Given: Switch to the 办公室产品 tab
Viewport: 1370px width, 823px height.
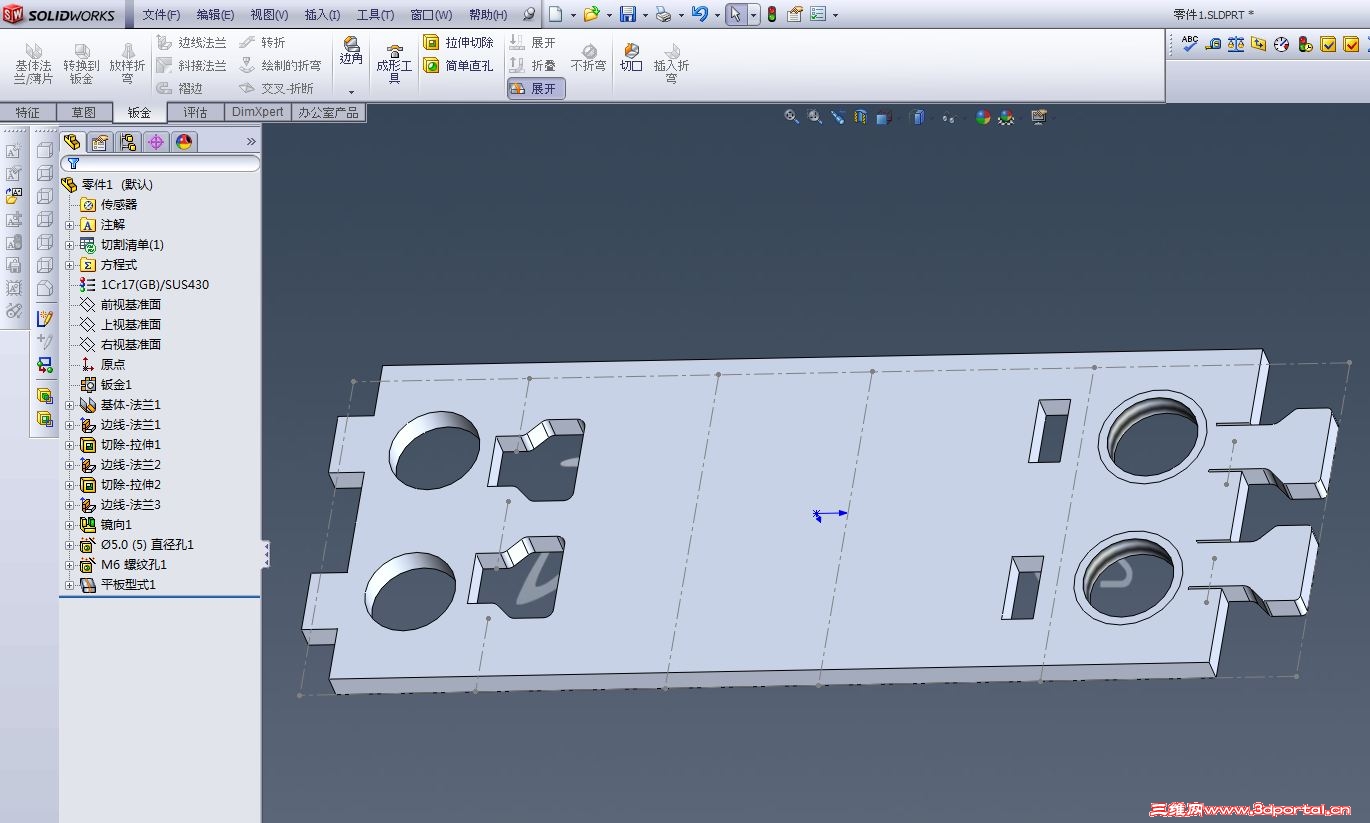Looking at the screenshot, I should point(328,113).
